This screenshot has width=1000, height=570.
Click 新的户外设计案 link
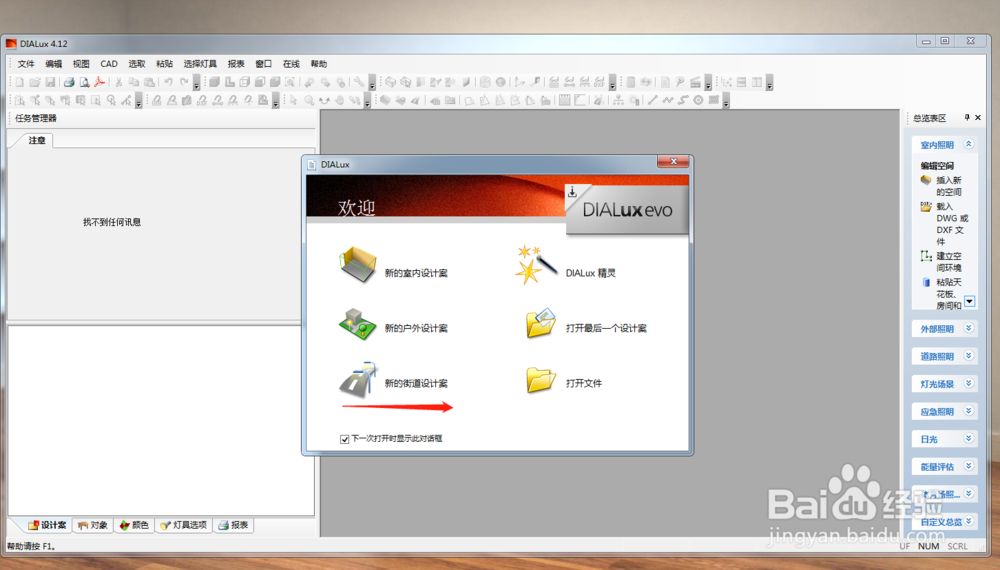[x=416, y=328]
